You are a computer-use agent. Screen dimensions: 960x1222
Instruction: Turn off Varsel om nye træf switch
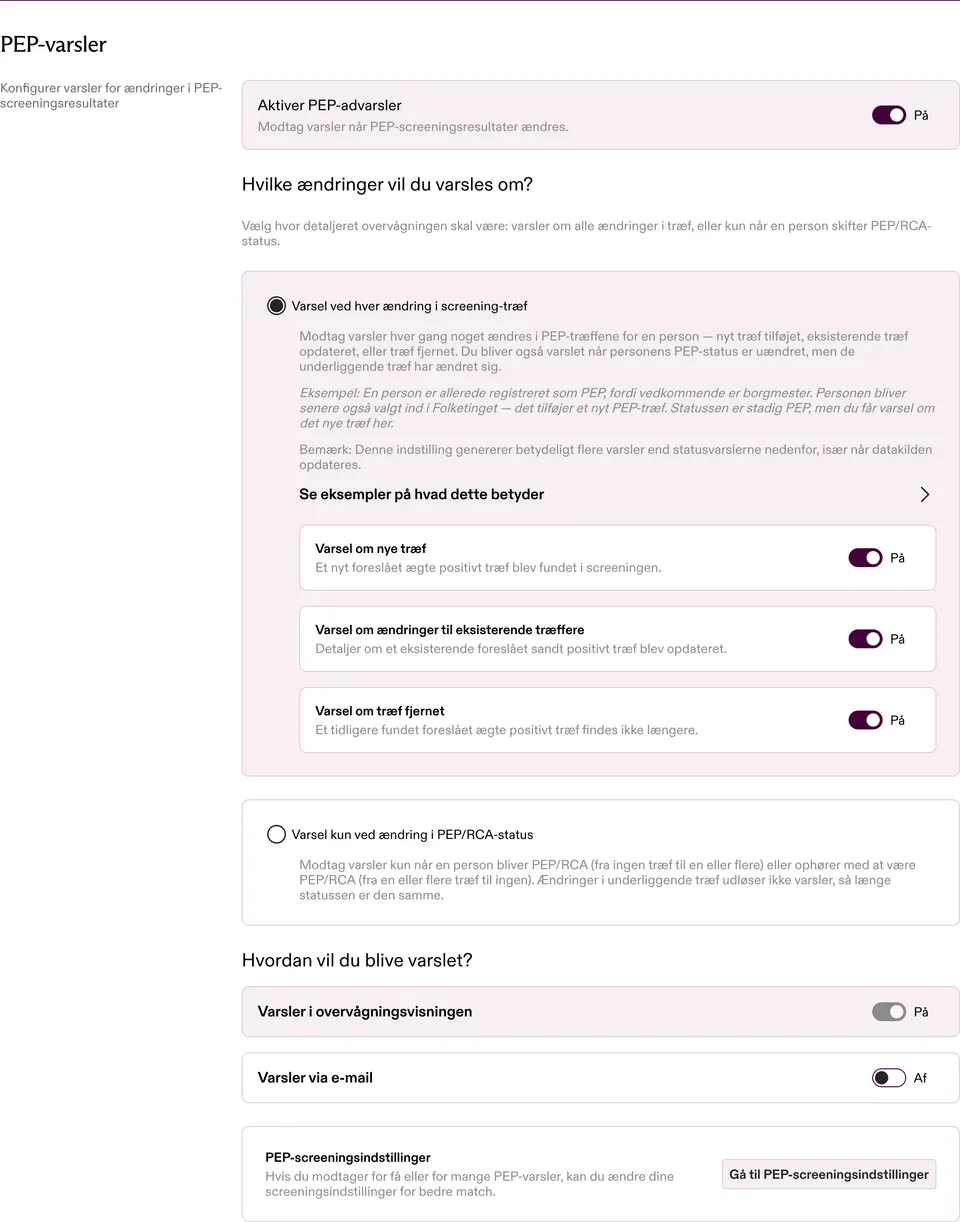[865, 557]
